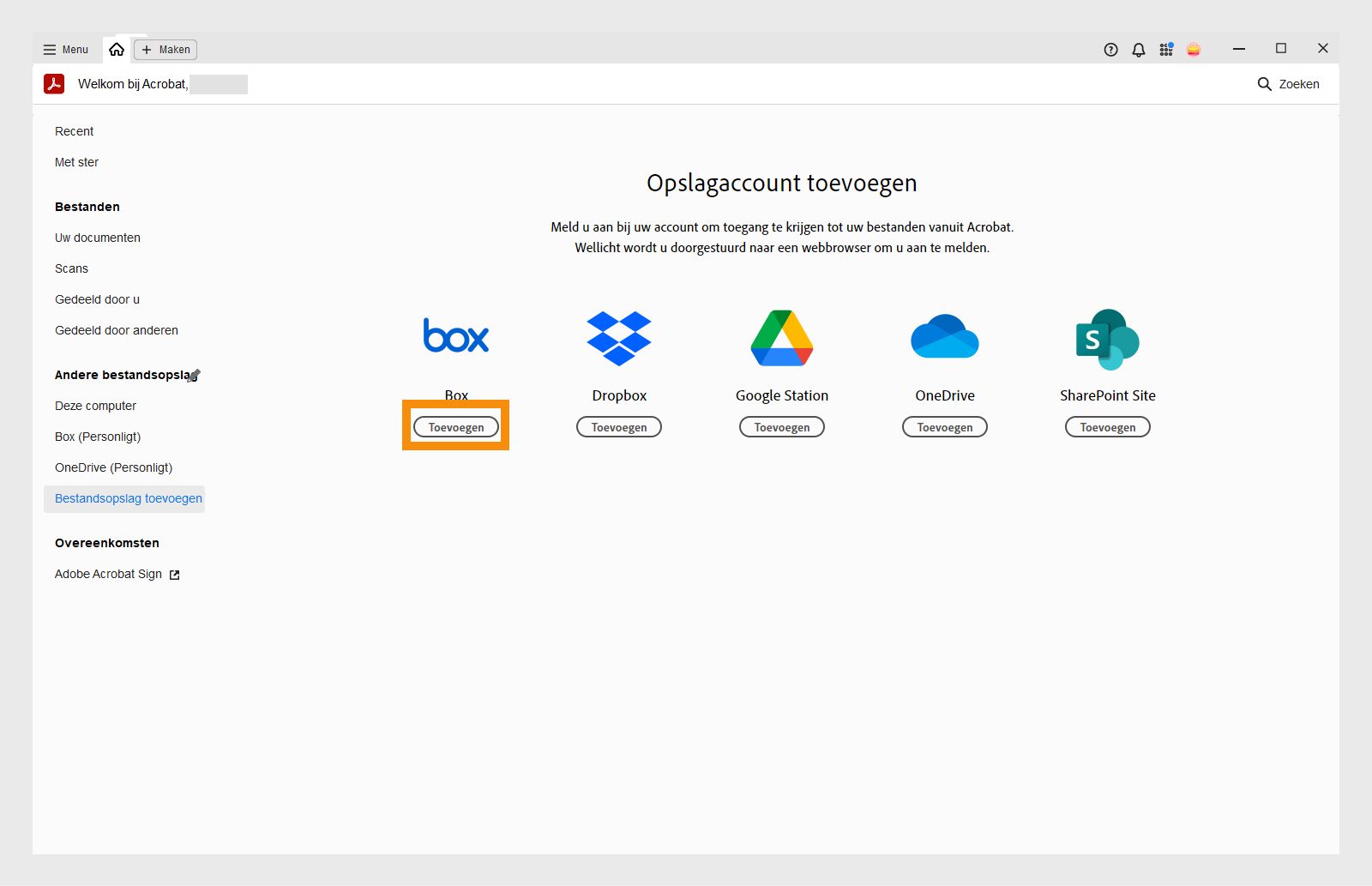Switch to the Home tab
The height and width of the screenshot is (886, 1372).
pyautogui.click(x=117, y=49)
